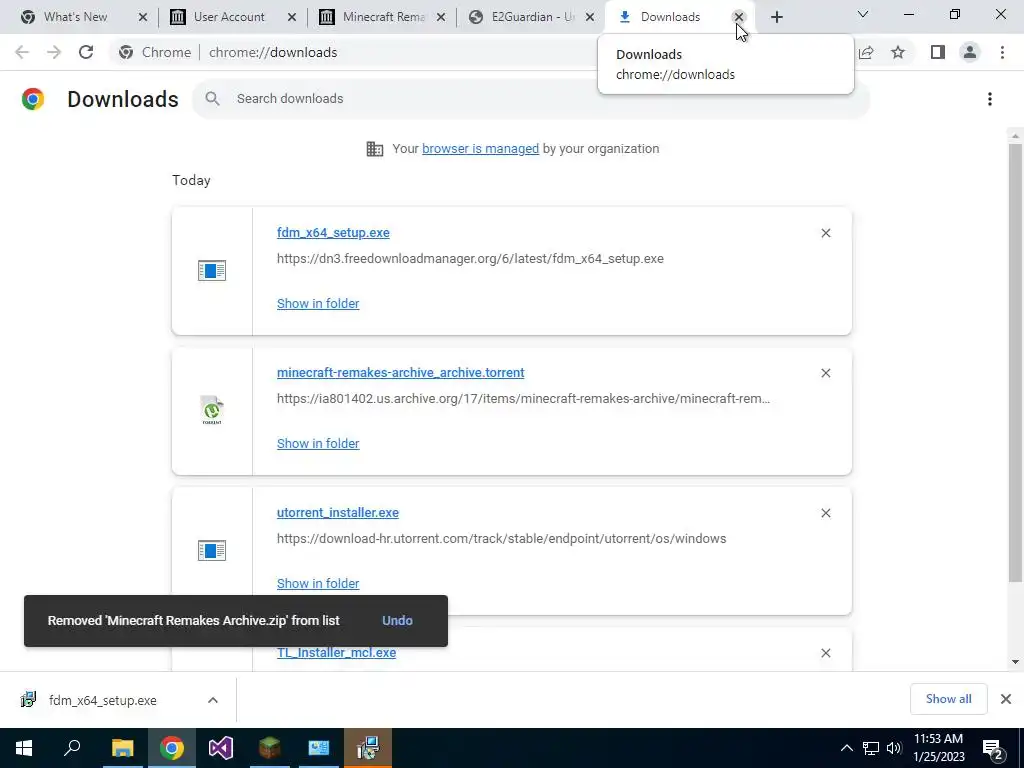Viewport: 1024px width, 768px height.
Task: Click the download-hr.utorrent.com source URL text
Action: pos(502,539)
